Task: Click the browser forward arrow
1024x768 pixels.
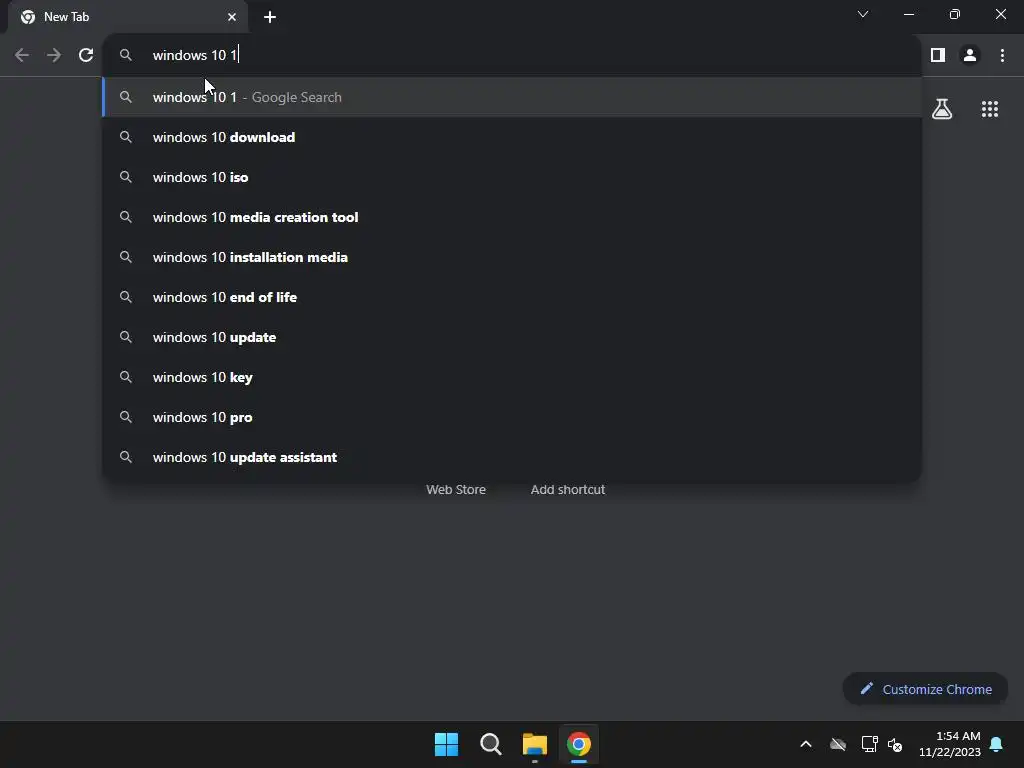Action: (54, 56)
